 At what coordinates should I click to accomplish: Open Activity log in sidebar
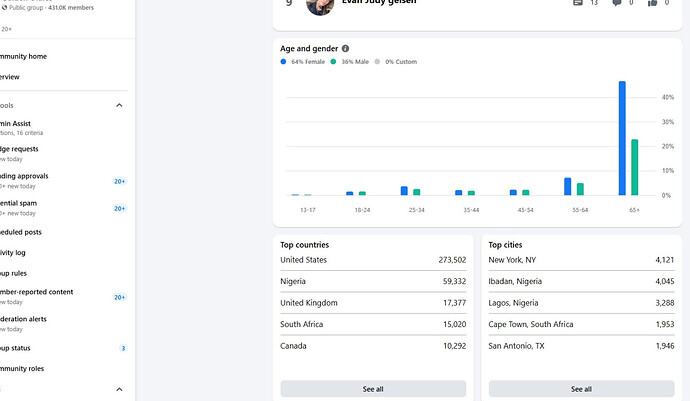click(14, 253)
